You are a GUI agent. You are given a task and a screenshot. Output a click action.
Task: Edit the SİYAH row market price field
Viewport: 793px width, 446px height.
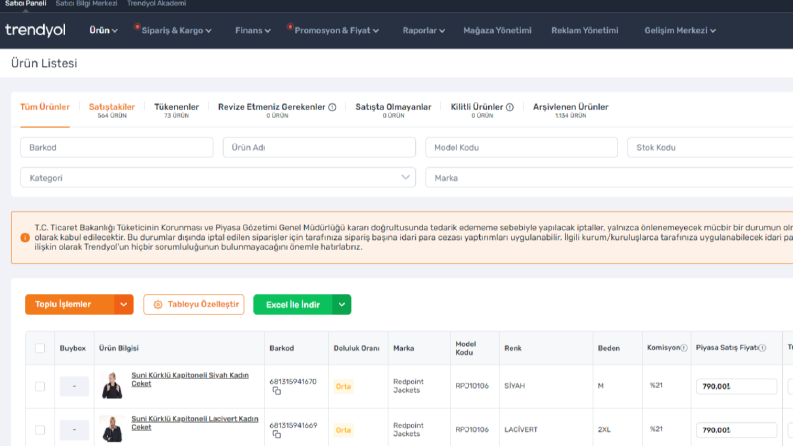(x=736, y=386)
